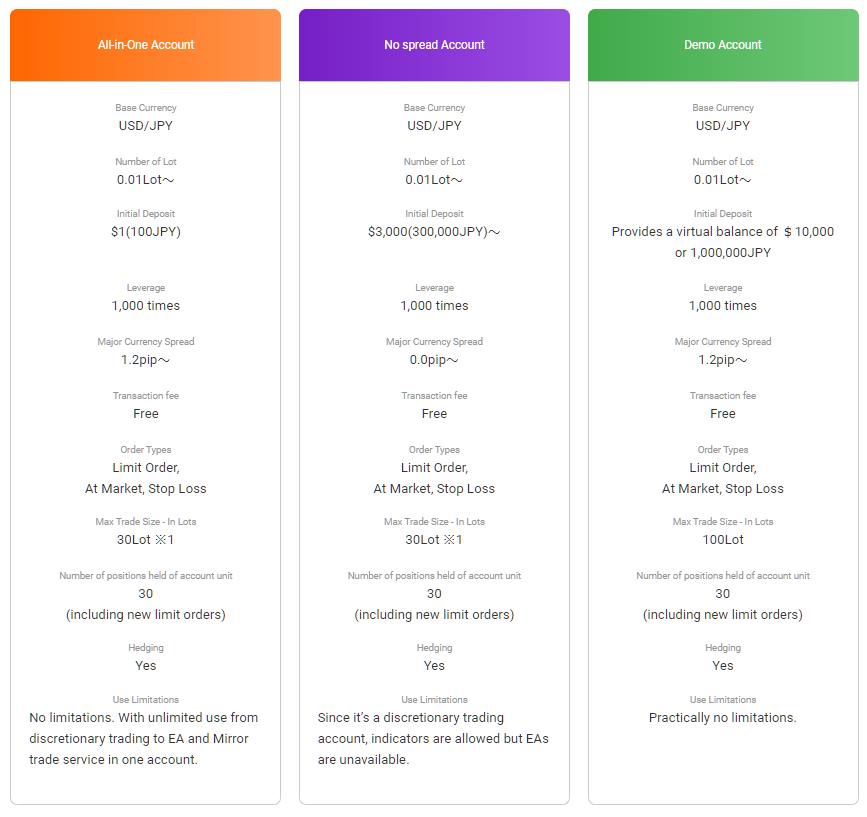Click the 0.01Lot value in All-in-One column
Screen dimensions: 867x817
pos(145,180)
